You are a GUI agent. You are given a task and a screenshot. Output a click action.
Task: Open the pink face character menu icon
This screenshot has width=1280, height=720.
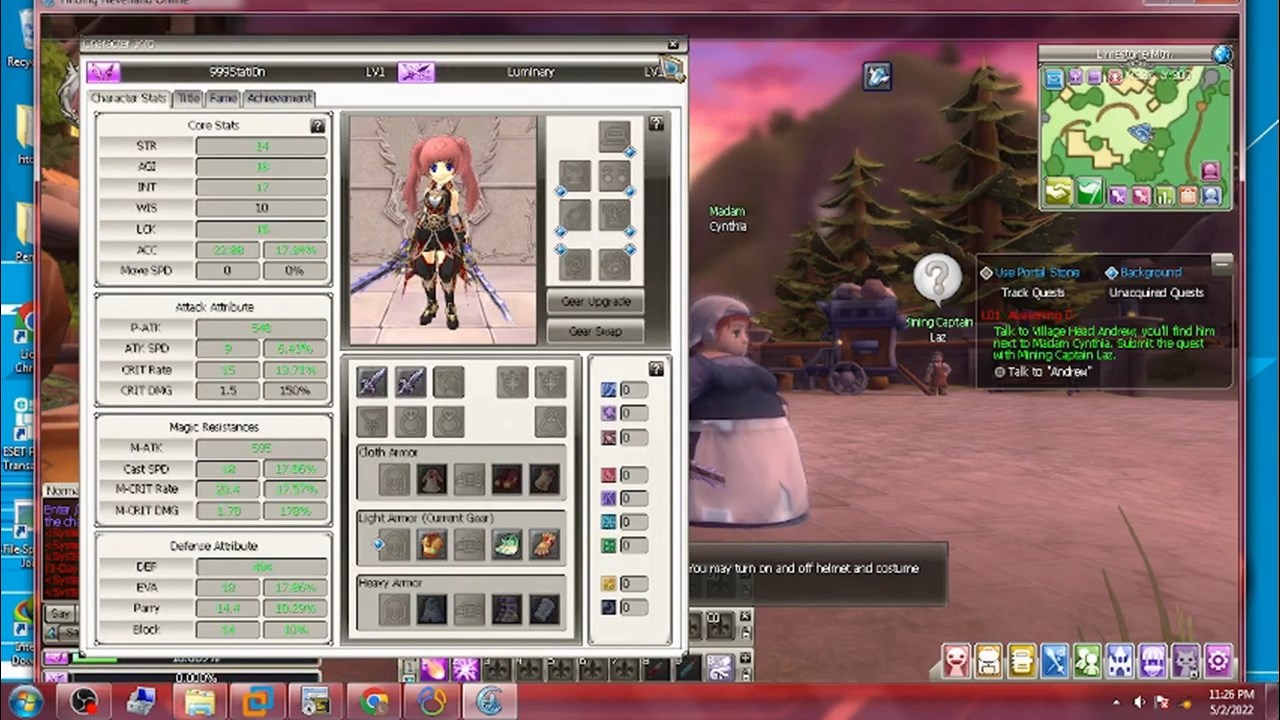pos(956,661)
